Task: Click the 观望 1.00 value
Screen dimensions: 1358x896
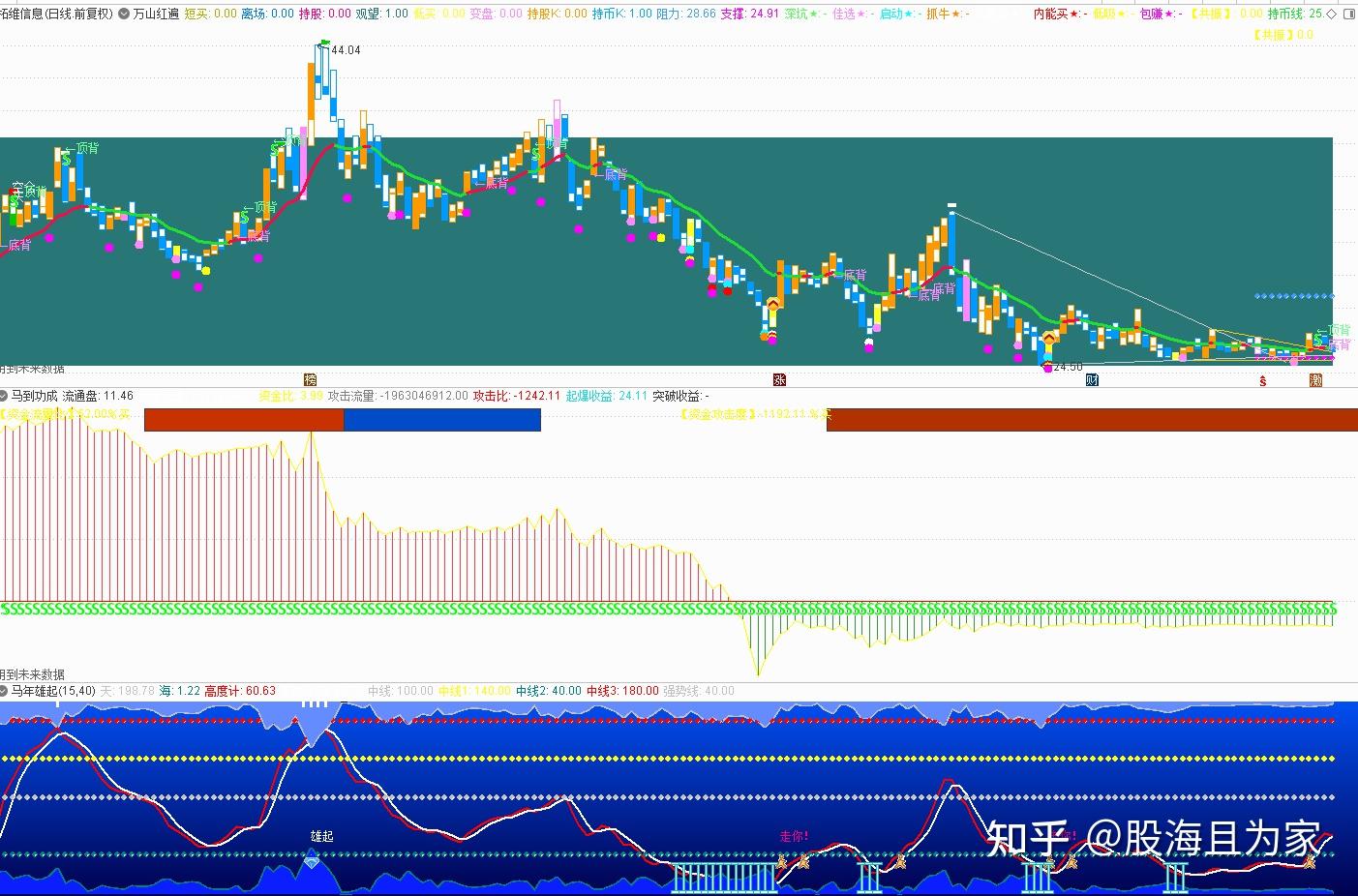Action: click(382, 14)
